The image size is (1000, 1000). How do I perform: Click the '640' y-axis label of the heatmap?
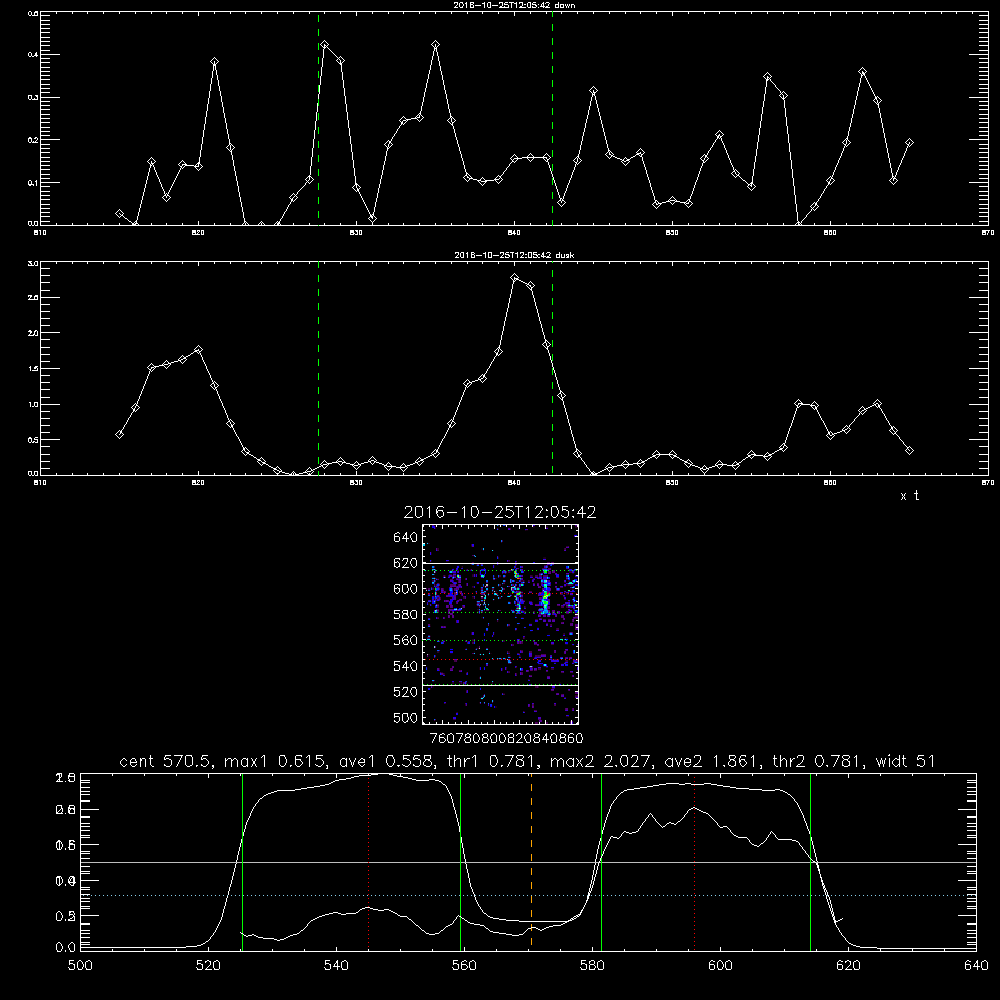click(x=406, y=538)
